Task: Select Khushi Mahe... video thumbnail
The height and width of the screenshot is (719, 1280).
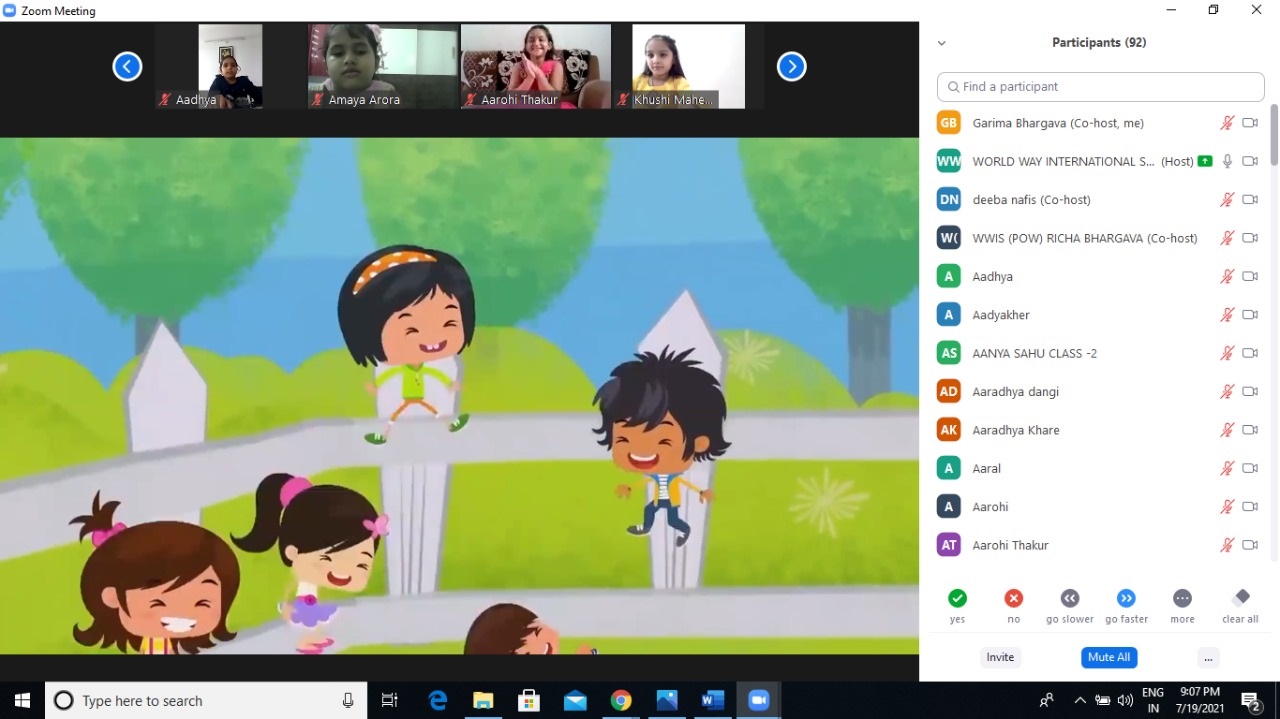Action: 688,67
